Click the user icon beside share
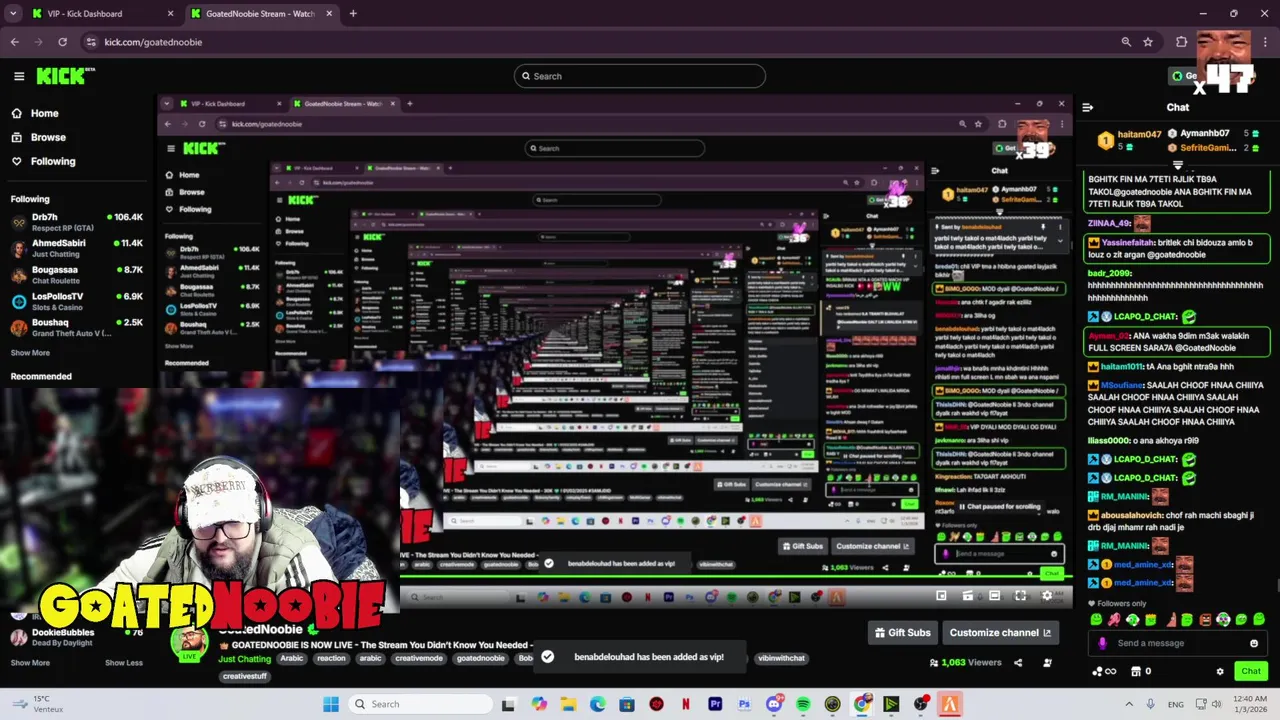The image size is (1280, 720). (1047, 662)
